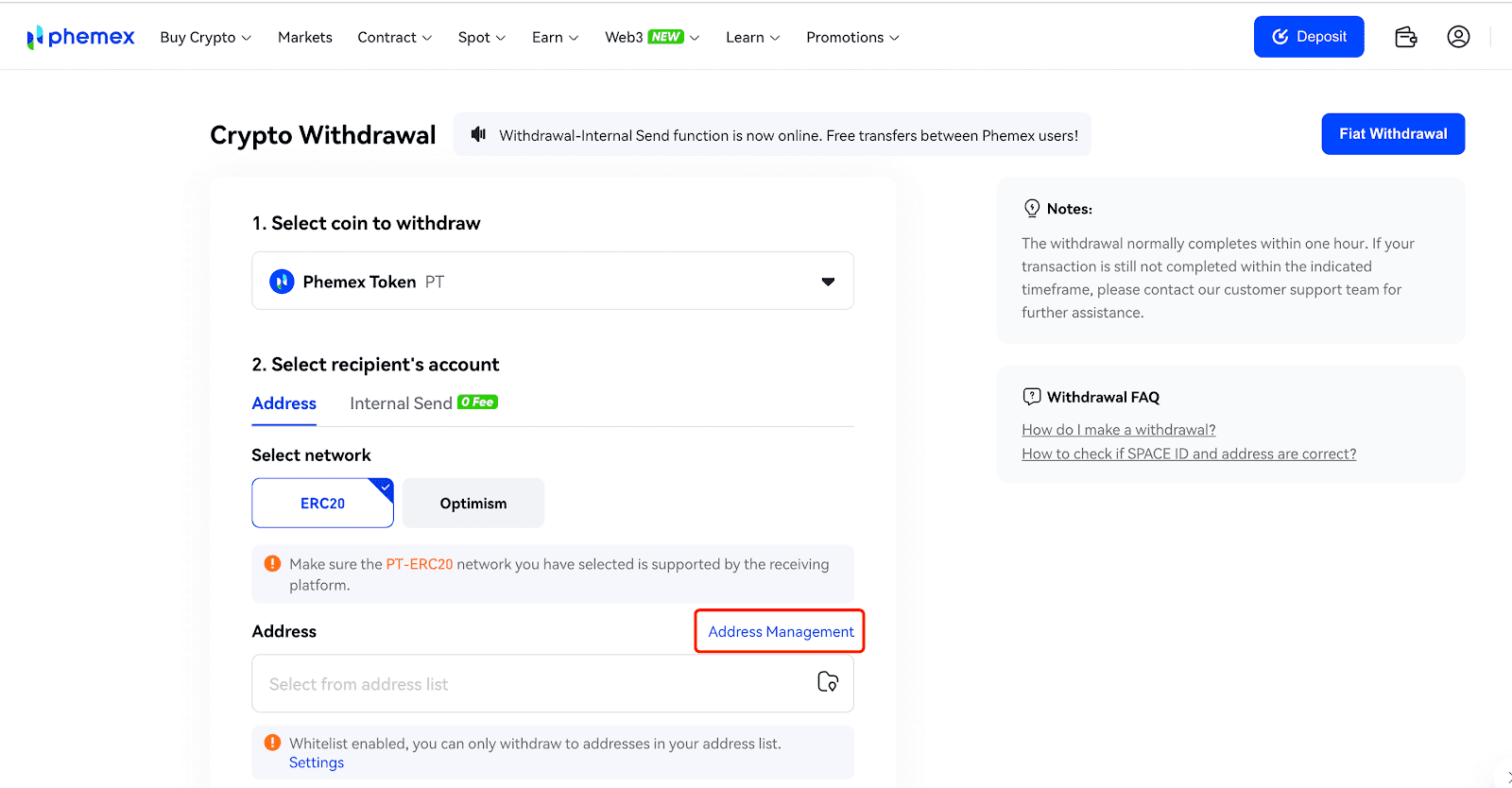Viewport: 1512px width, 788px height.
Task: Open the Address Management link
Action: point(781,632)
